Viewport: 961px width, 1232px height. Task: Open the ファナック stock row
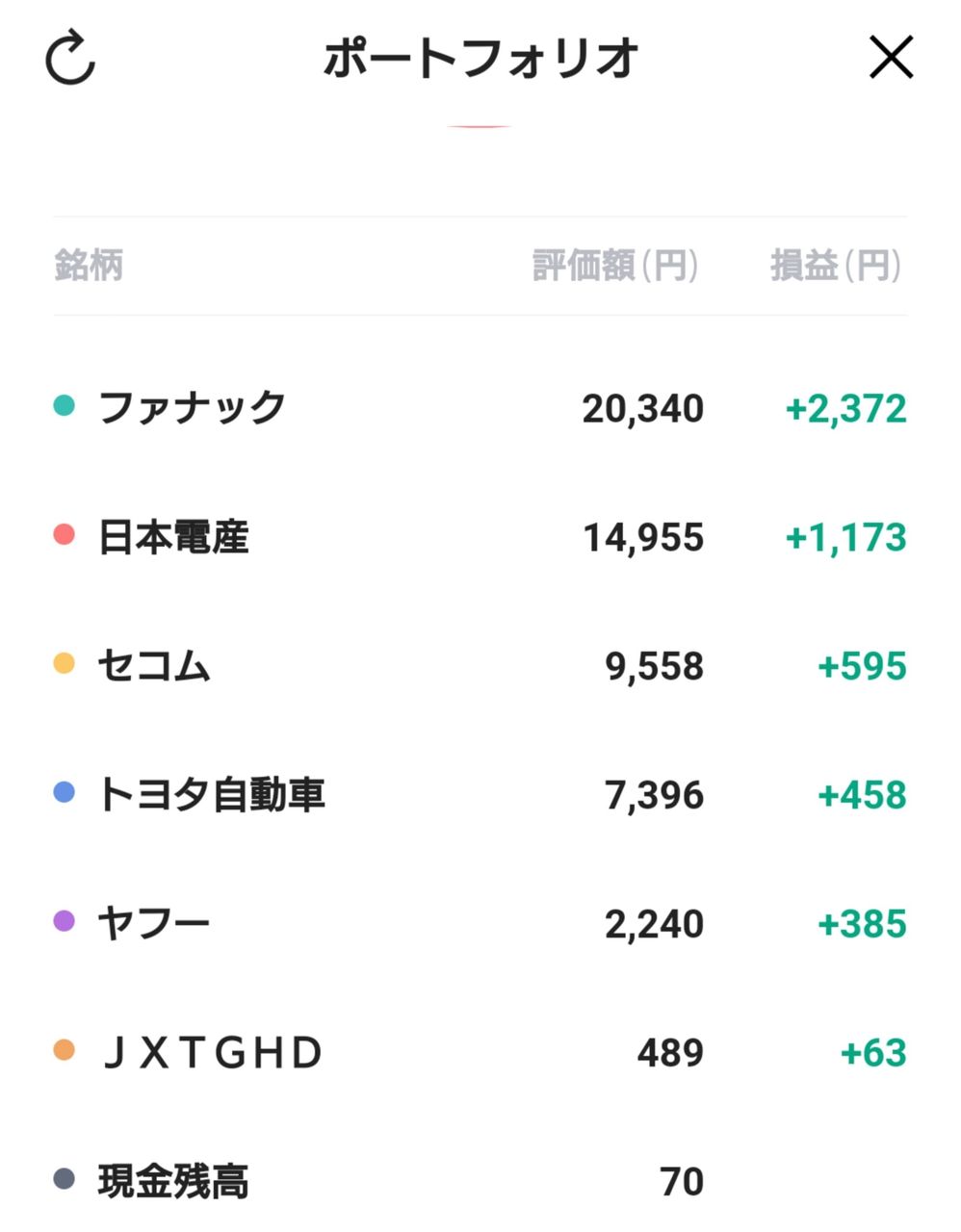pos(480,407)
